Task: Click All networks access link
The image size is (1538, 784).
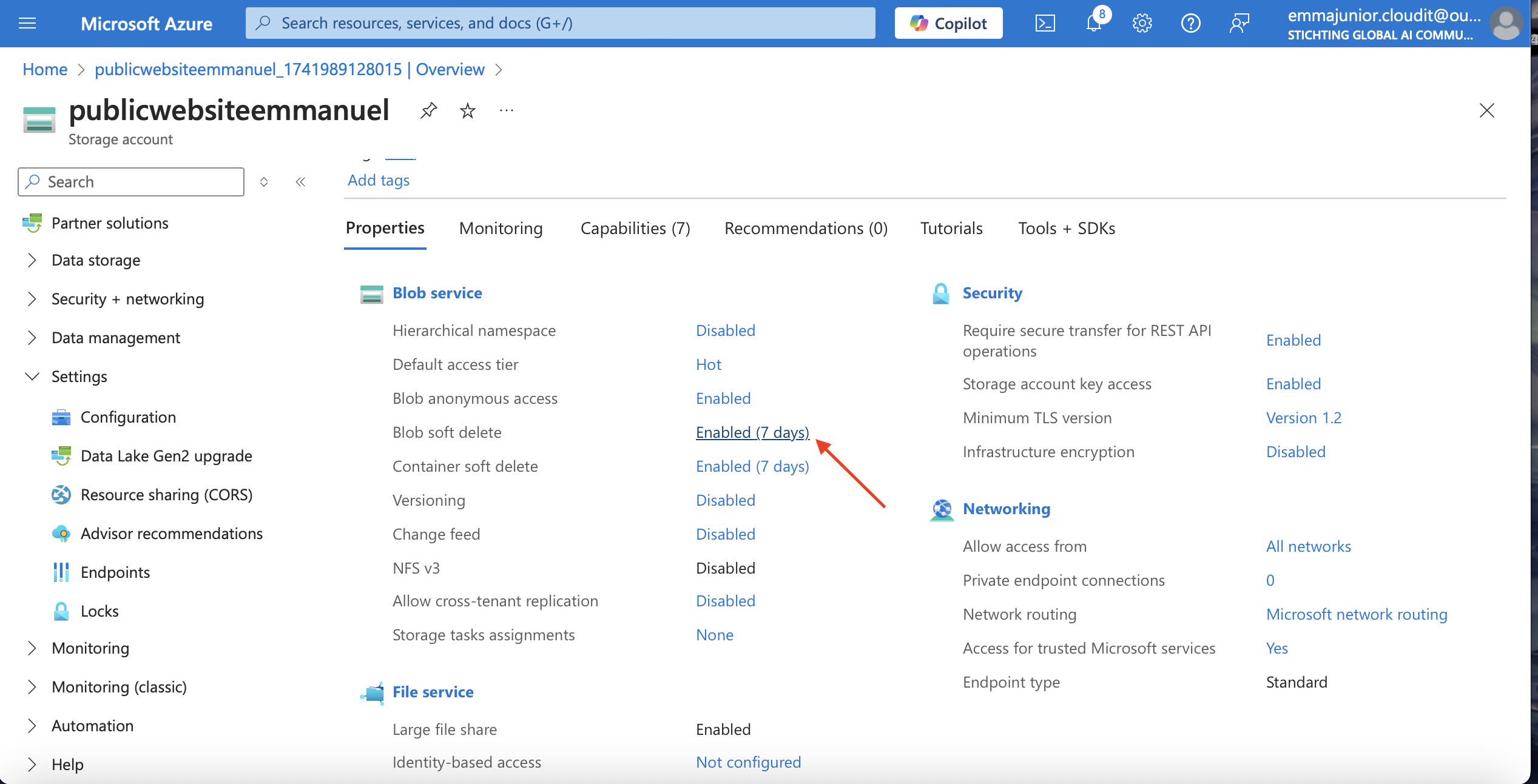Action: [x=1309, y=546]
